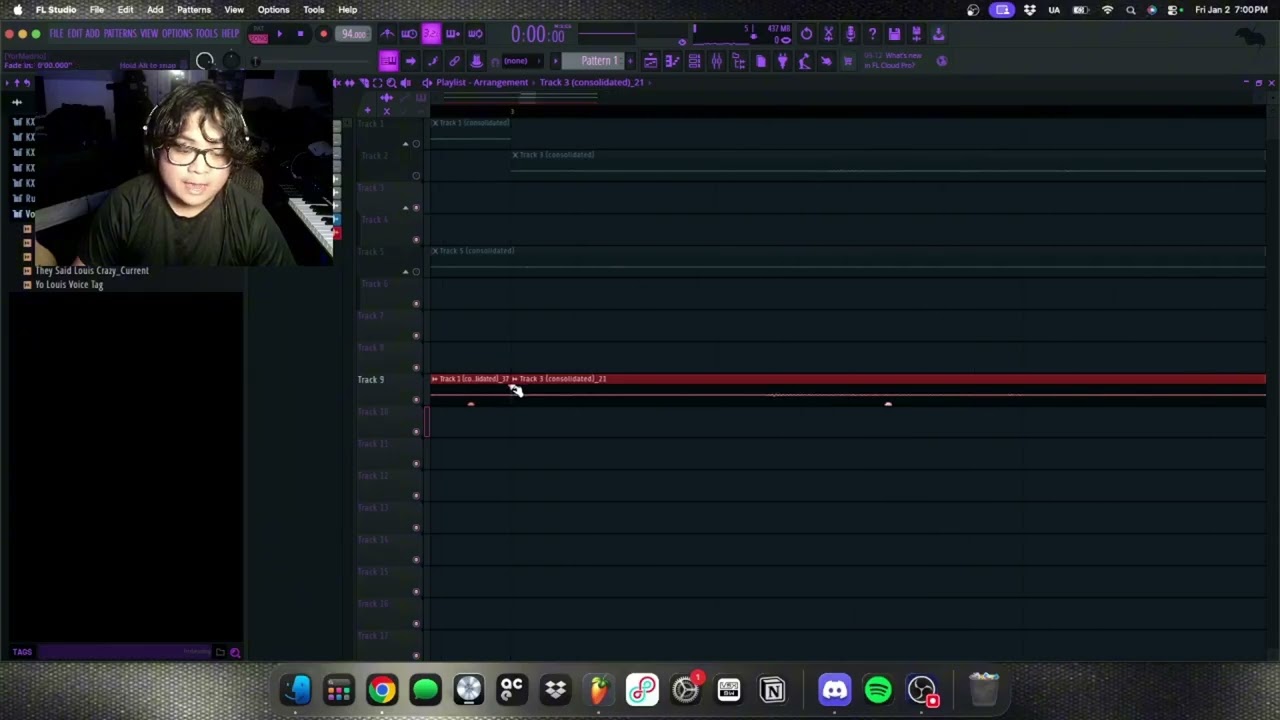This screenshot has height=720, width=1280.
Task: Open the playlist view icon
Action: (651, 61)
